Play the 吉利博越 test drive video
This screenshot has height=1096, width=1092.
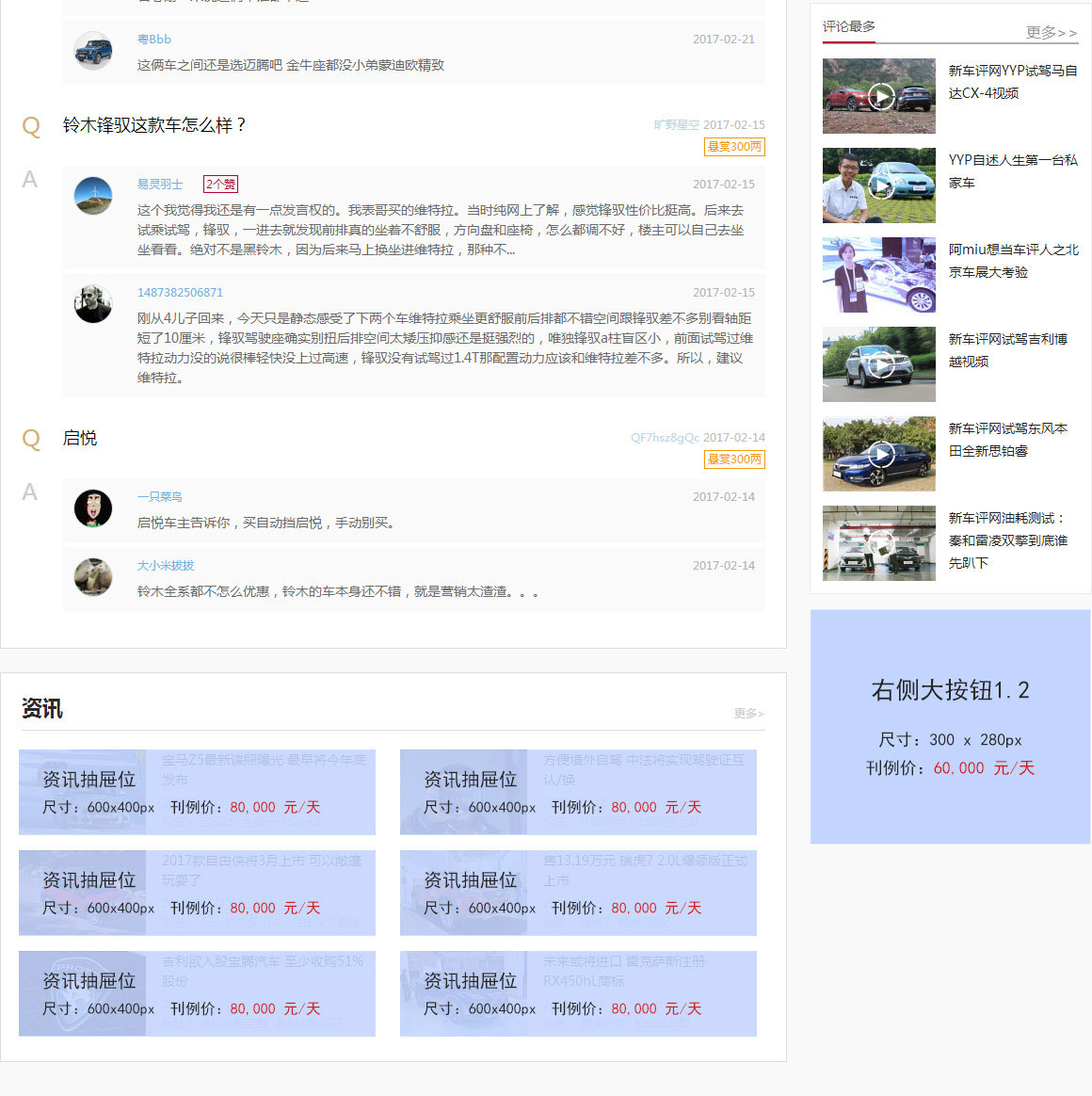(x=879, y=364)
